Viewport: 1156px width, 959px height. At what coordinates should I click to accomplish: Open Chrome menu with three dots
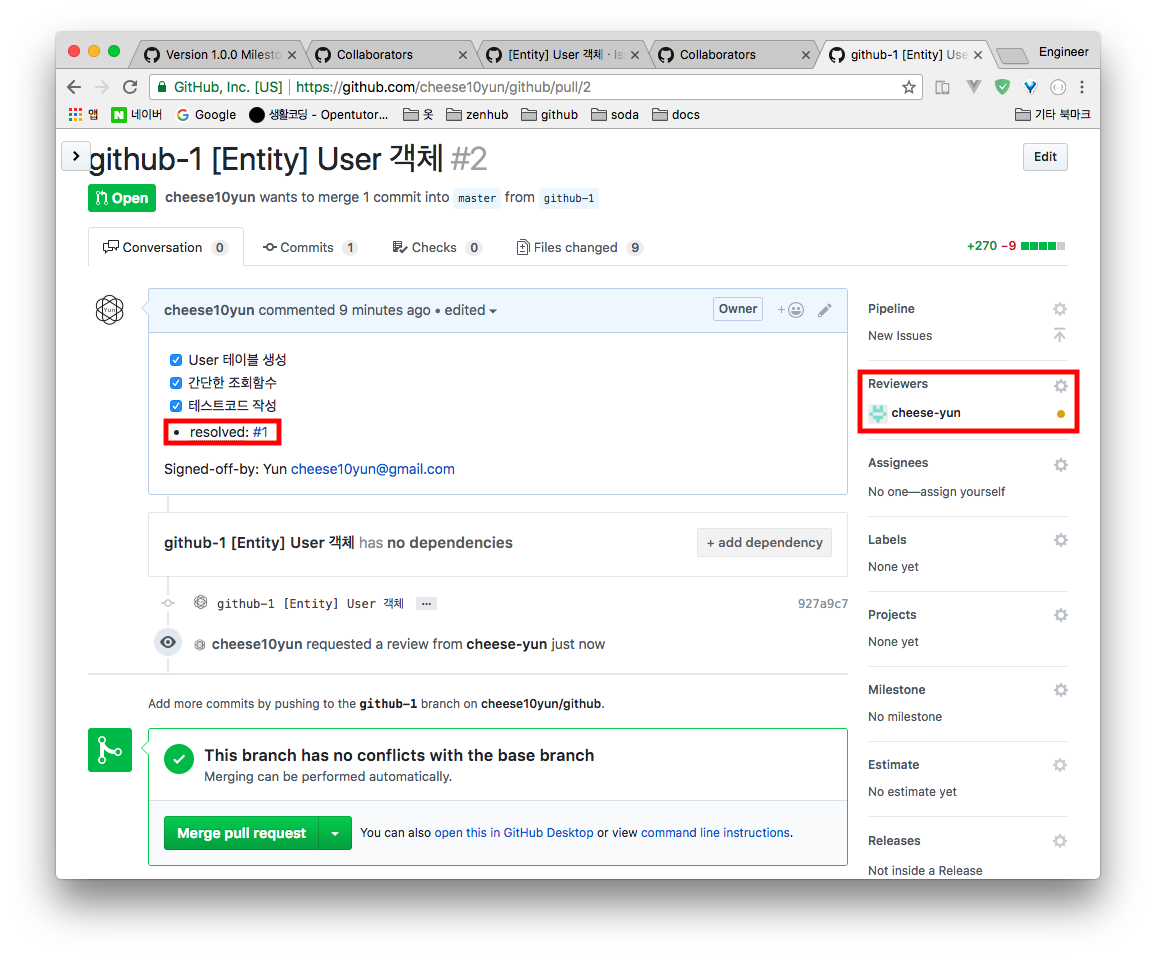tap(1082, 87)
